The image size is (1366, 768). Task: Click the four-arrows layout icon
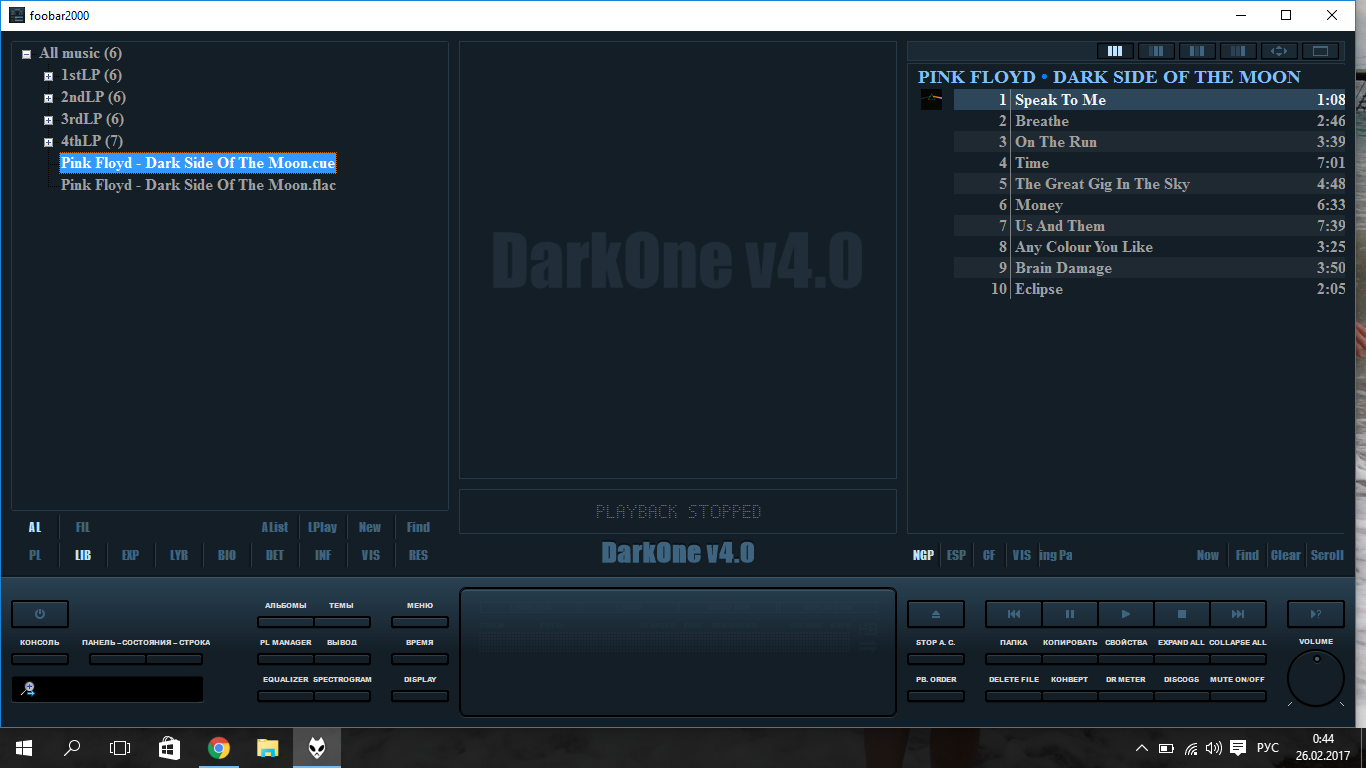(x=1279, y=51)
